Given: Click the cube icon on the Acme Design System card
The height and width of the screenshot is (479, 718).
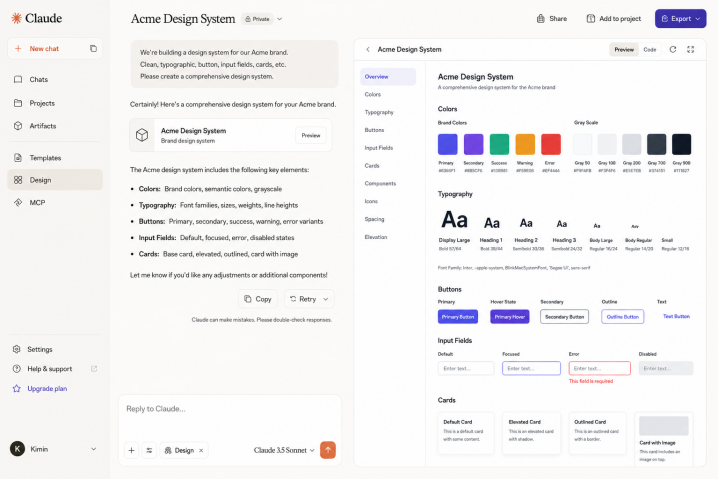Looking at the screenshot, I should pos(142,135).
